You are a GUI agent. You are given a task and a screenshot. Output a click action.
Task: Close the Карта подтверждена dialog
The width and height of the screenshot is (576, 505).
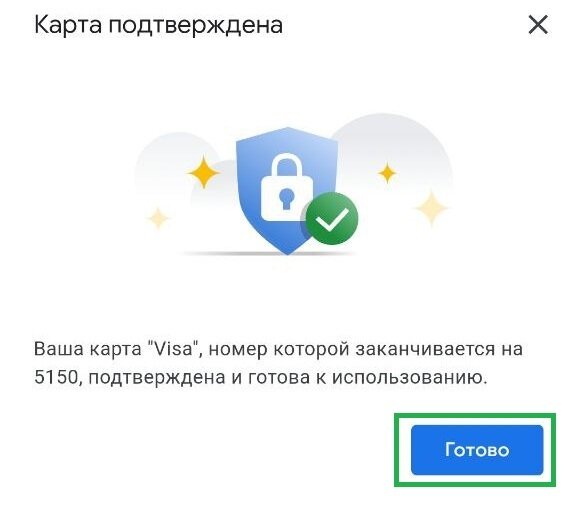pyautogui.click(x=538, y=25)
